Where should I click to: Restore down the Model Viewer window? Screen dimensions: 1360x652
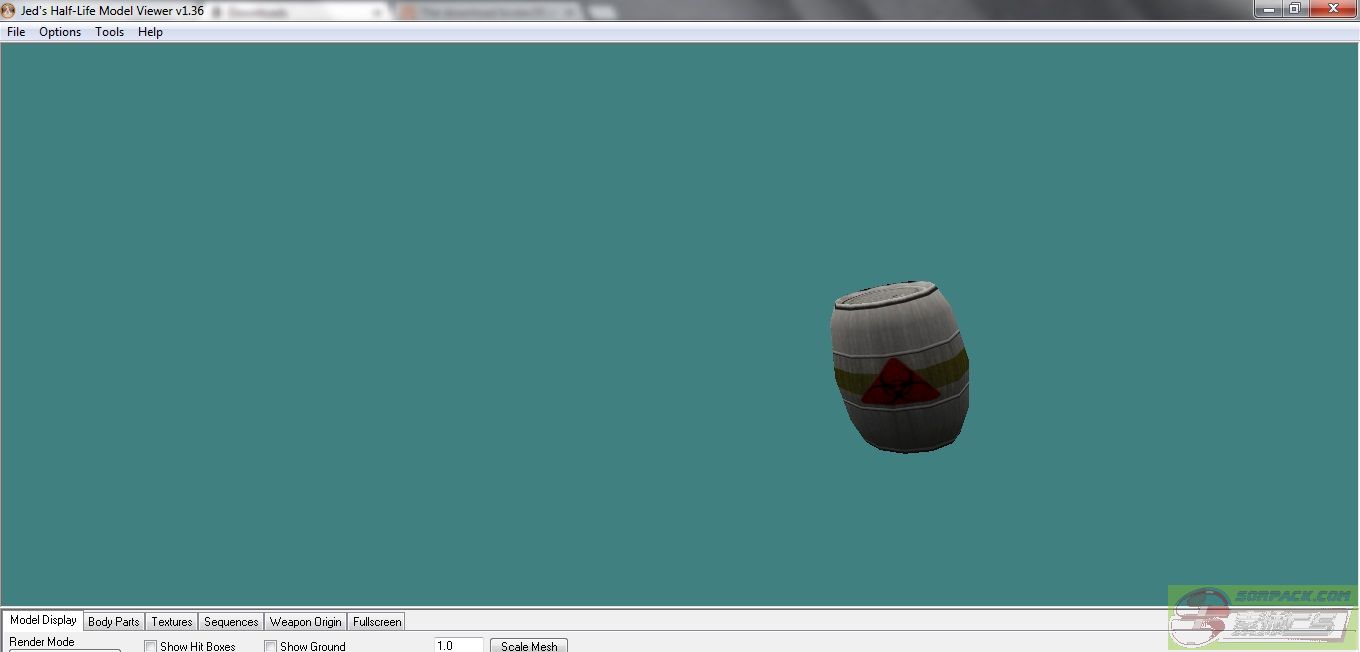pos(1295,8)
